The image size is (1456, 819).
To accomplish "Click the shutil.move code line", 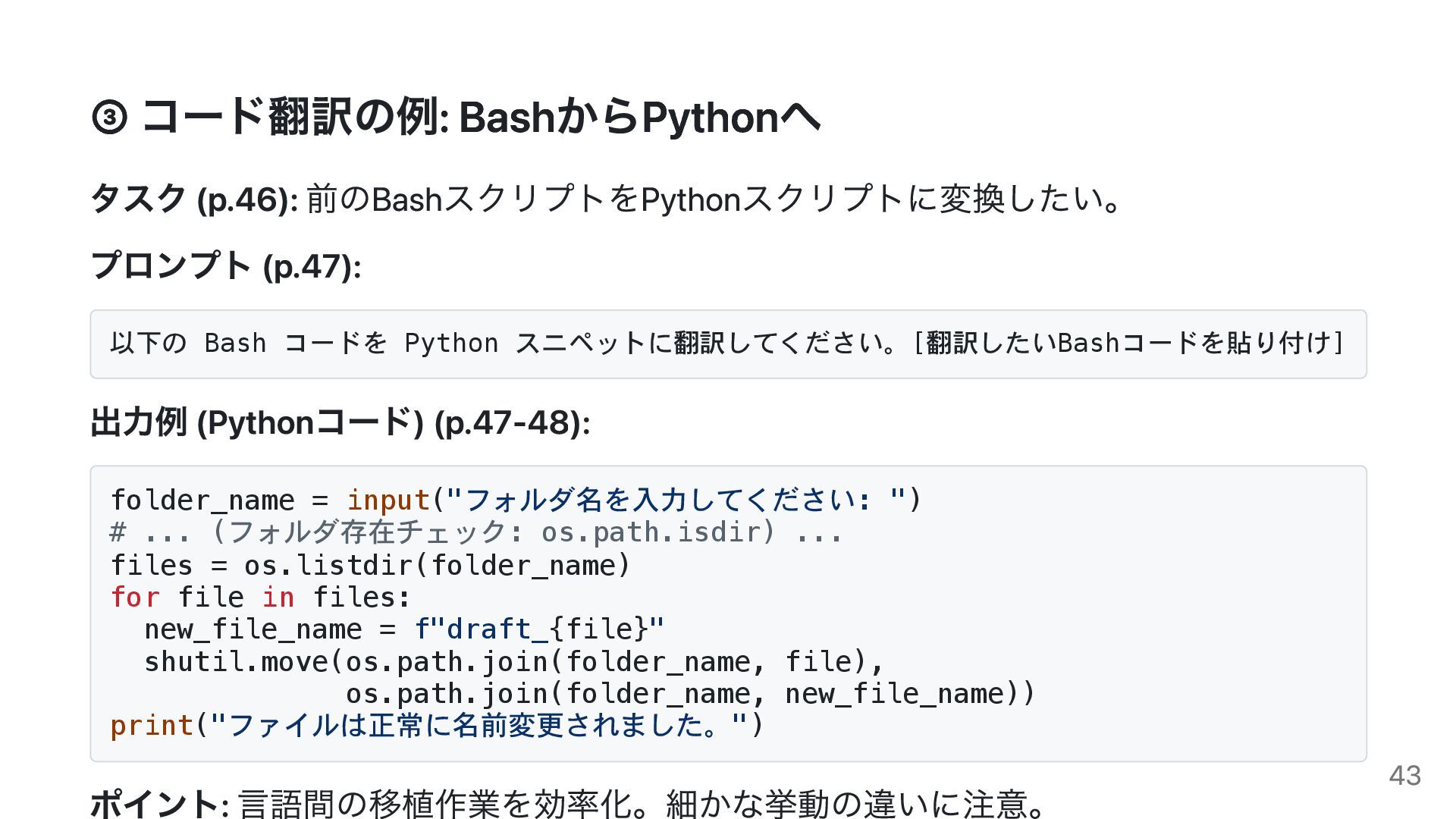I will click(x=514, y=662).
